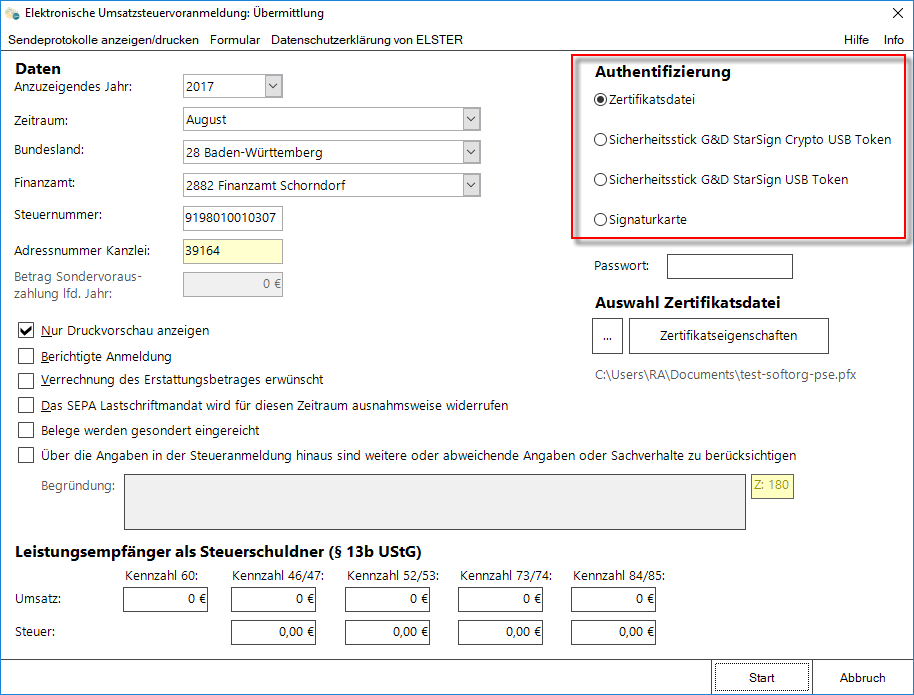914x695 pixels.
Task: Check 'Belege werden gesondert eingereicht'
Action: [26, 431]
